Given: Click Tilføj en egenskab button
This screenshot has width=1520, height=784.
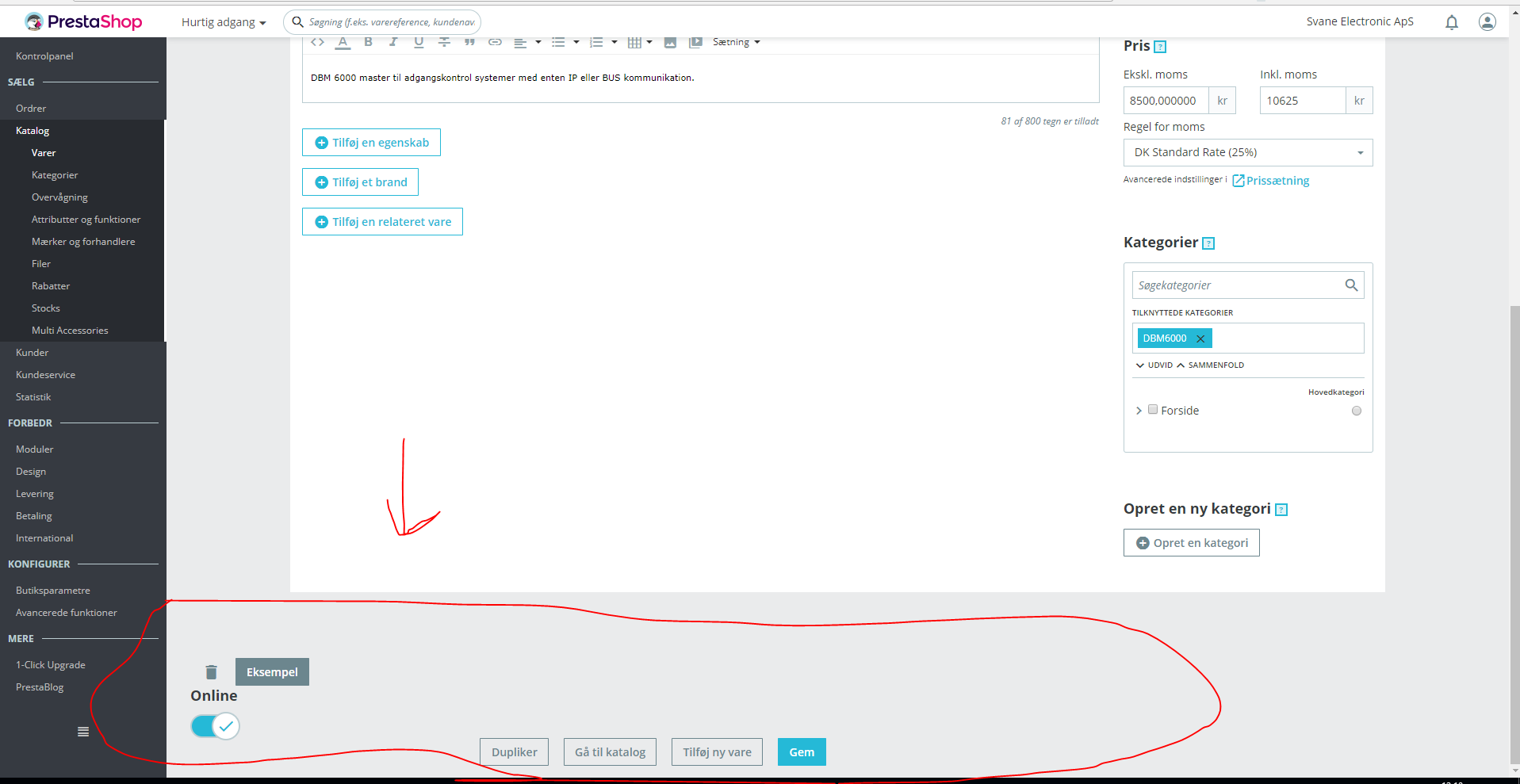Looking at the screenshot, I should (x=371, y=143).
